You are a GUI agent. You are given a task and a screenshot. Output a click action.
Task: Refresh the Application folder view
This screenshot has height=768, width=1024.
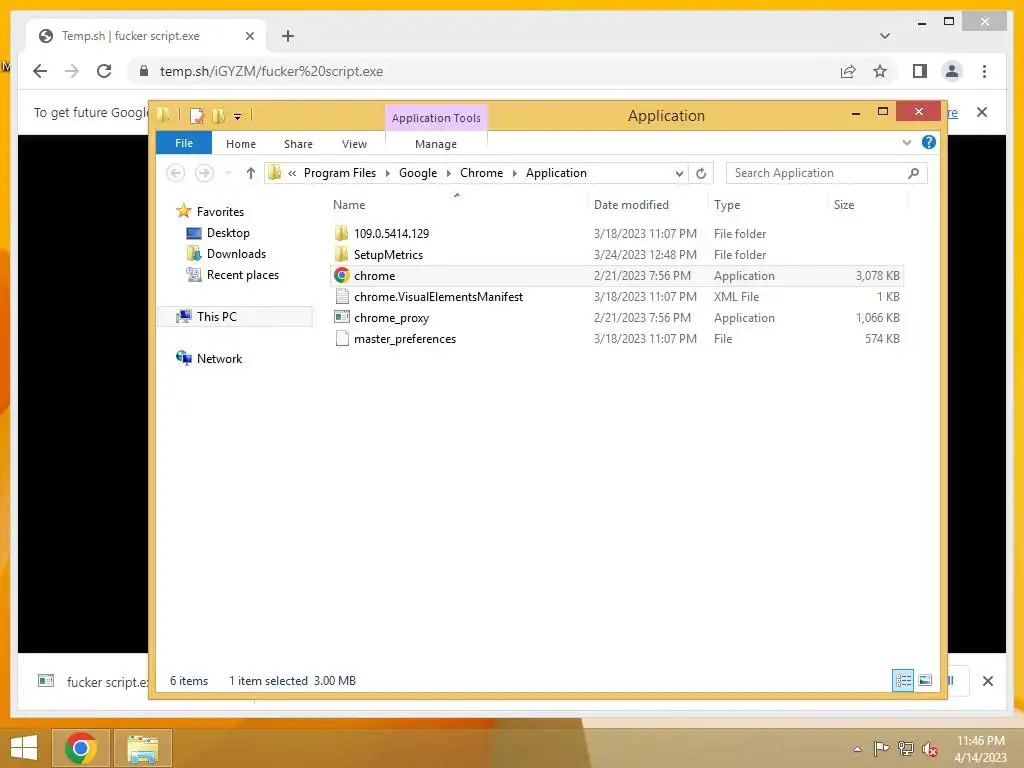click(701, 173)
